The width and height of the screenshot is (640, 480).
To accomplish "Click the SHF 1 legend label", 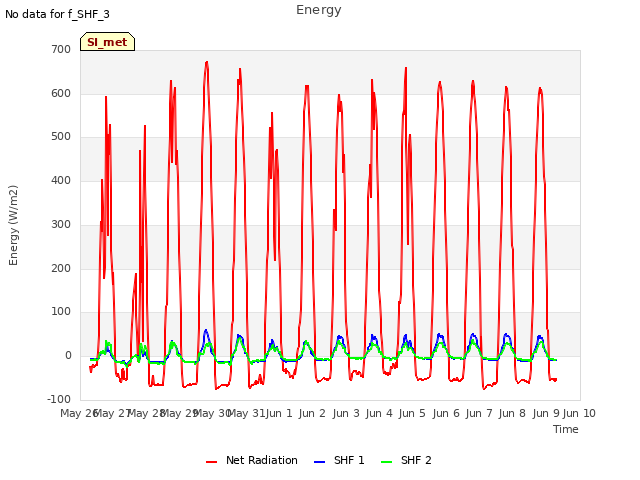I will tap(349, 460).
